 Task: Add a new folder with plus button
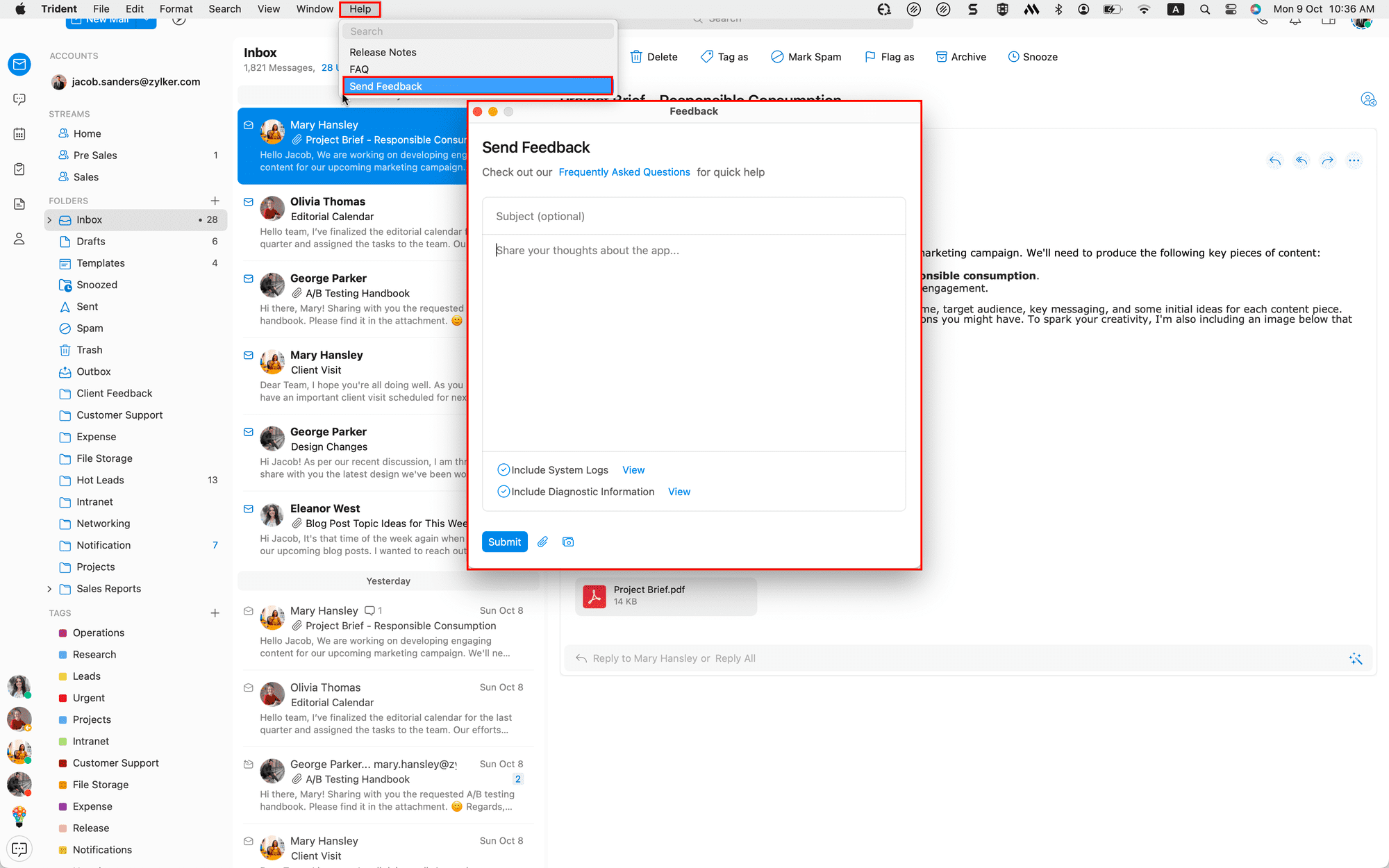[x=215, y=201]
